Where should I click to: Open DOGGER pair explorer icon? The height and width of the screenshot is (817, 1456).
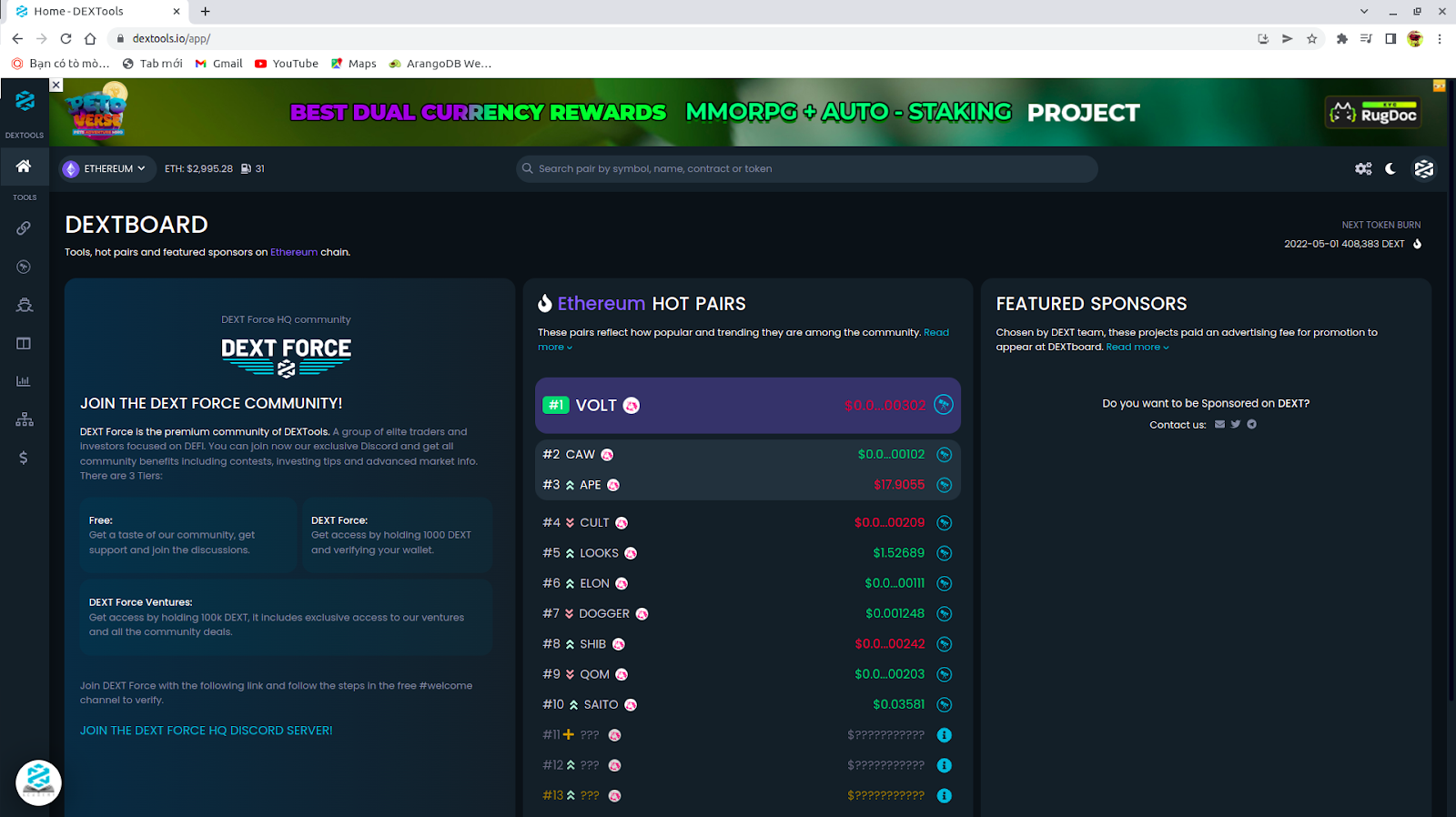[x=945, y=614]
